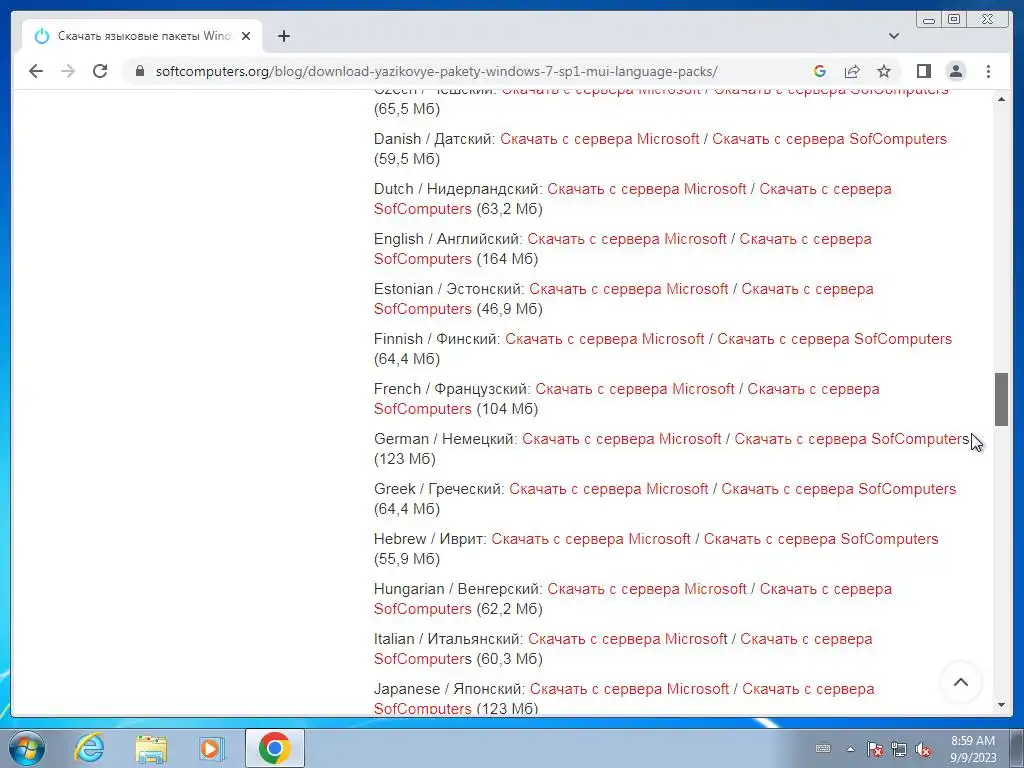The width and height of the screenshot is (1024, 768).
Task: Go back to the previous page
Action: (36, 71)
